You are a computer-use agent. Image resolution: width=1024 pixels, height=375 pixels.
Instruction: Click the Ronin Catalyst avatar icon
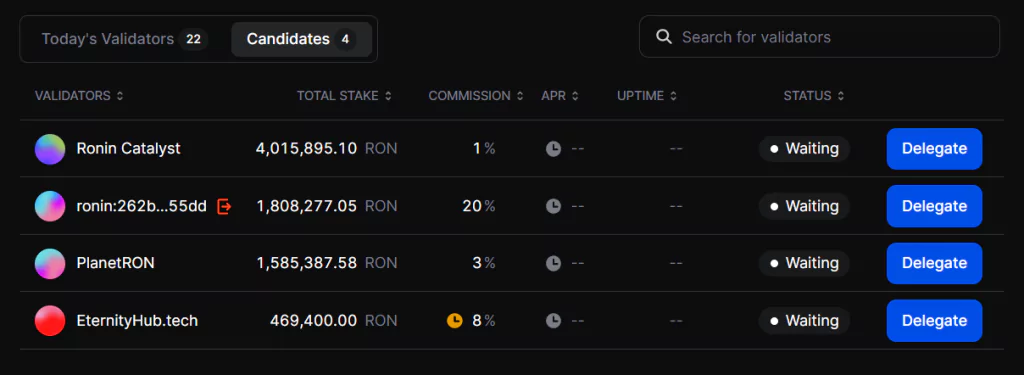50,149
